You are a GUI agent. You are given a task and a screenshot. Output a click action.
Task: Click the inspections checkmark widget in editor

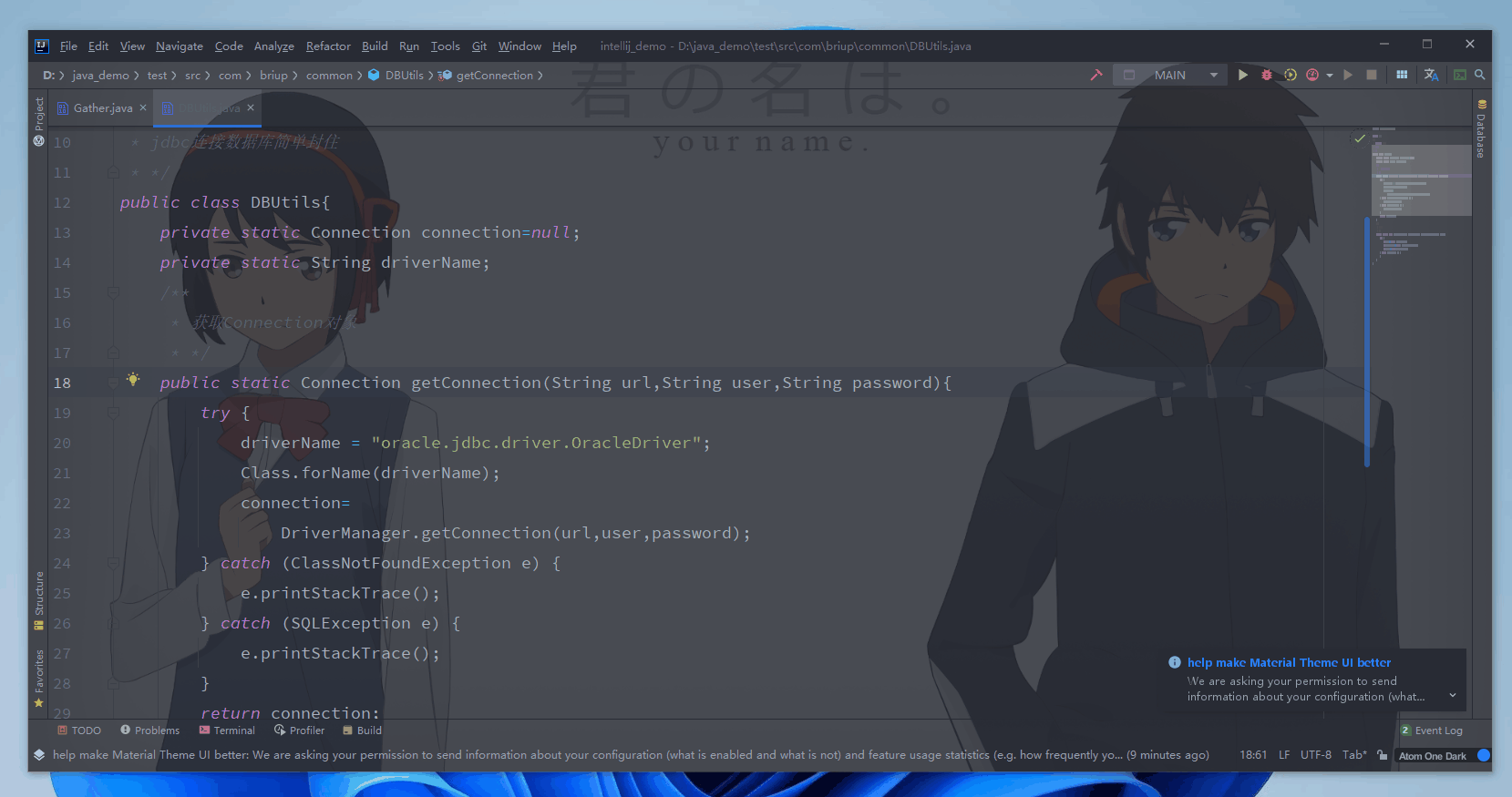point(1360,138)
